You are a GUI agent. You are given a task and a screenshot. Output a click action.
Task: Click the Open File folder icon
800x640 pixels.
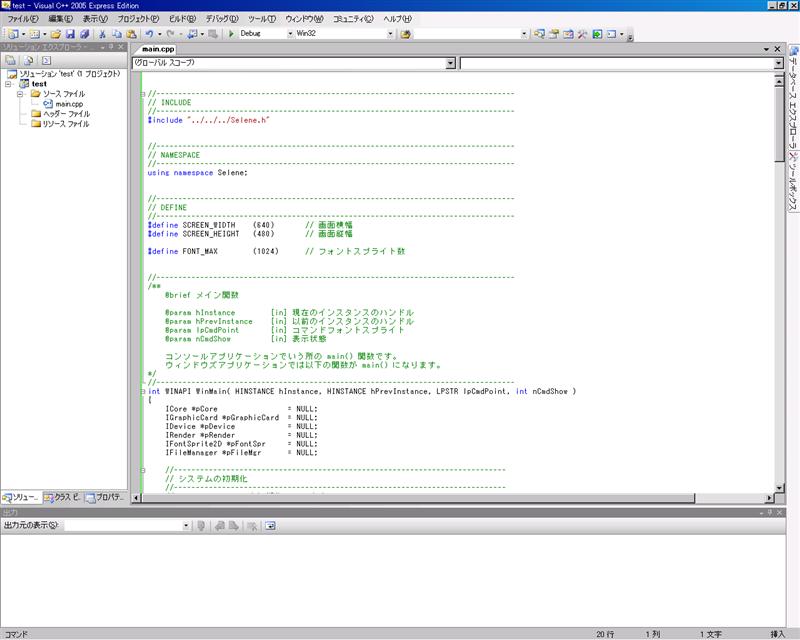[x=56, y=34]
